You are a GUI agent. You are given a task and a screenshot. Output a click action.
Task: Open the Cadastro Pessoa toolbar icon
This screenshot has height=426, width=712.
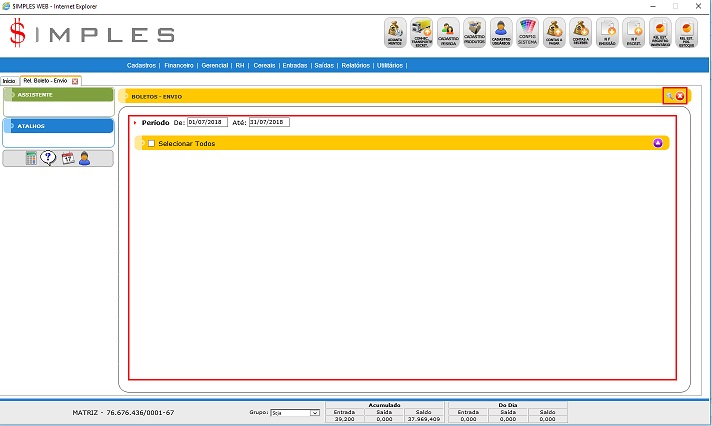point(449,33)
